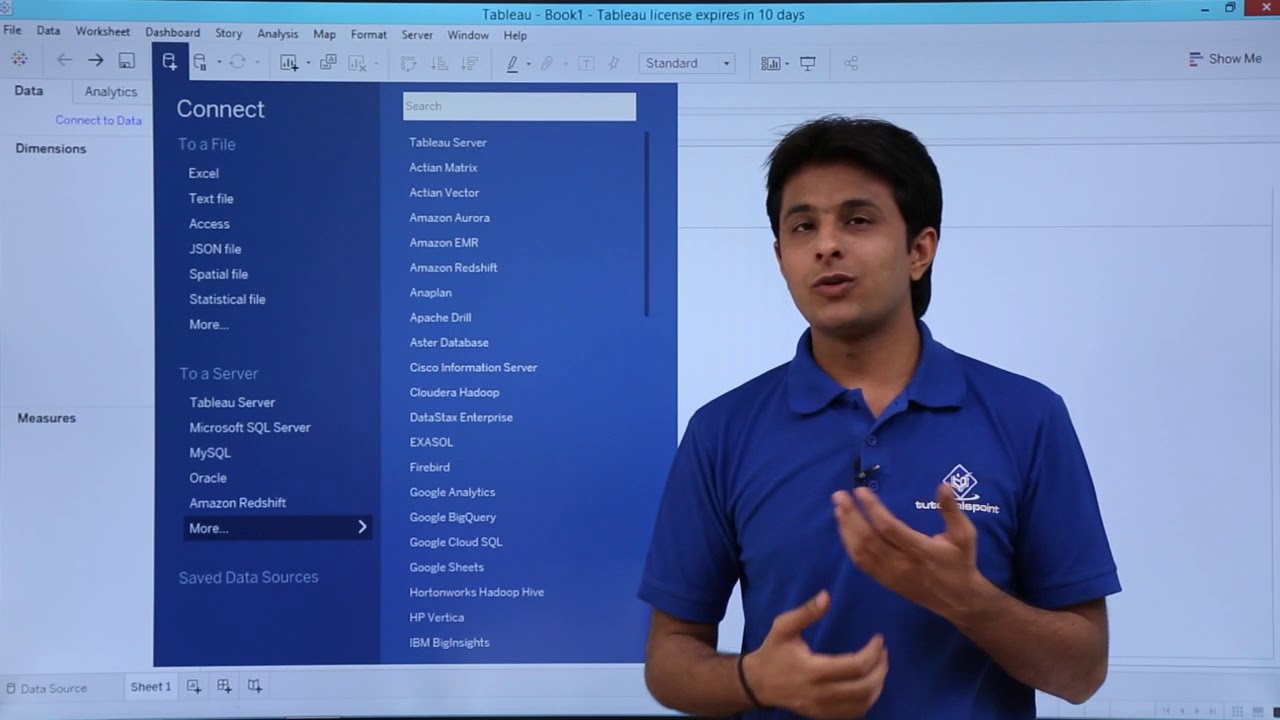Click the refresh run update icon
Viewport: 1280px width, 720px height.
237,62
